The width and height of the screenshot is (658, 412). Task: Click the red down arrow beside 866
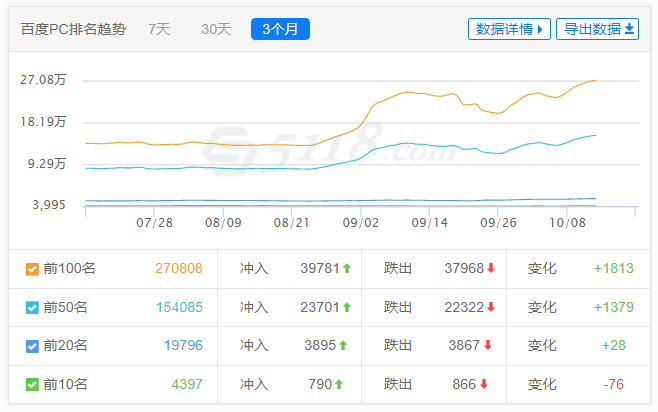click(x=484, y=384)
